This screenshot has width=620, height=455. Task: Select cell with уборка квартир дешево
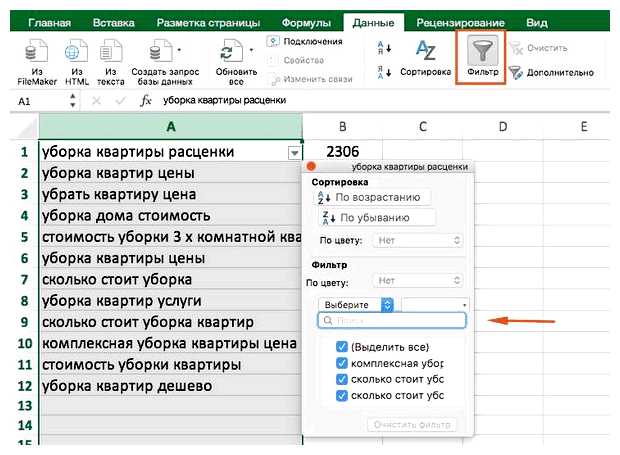coord(171,386)
